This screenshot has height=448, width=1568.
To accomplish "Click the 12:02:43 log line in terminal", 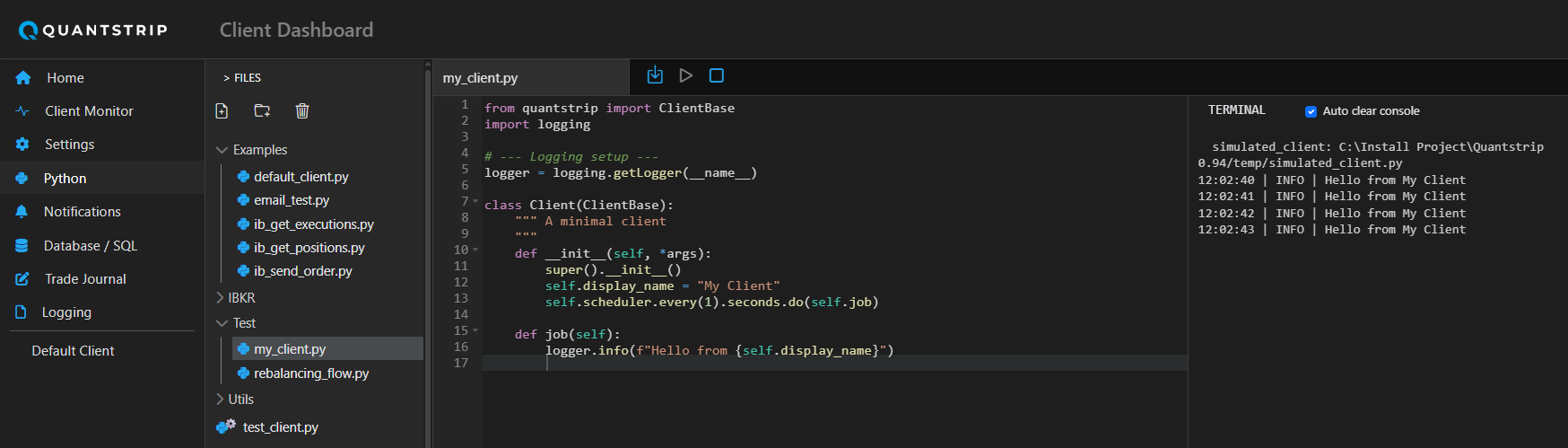I will [1332, 230].
